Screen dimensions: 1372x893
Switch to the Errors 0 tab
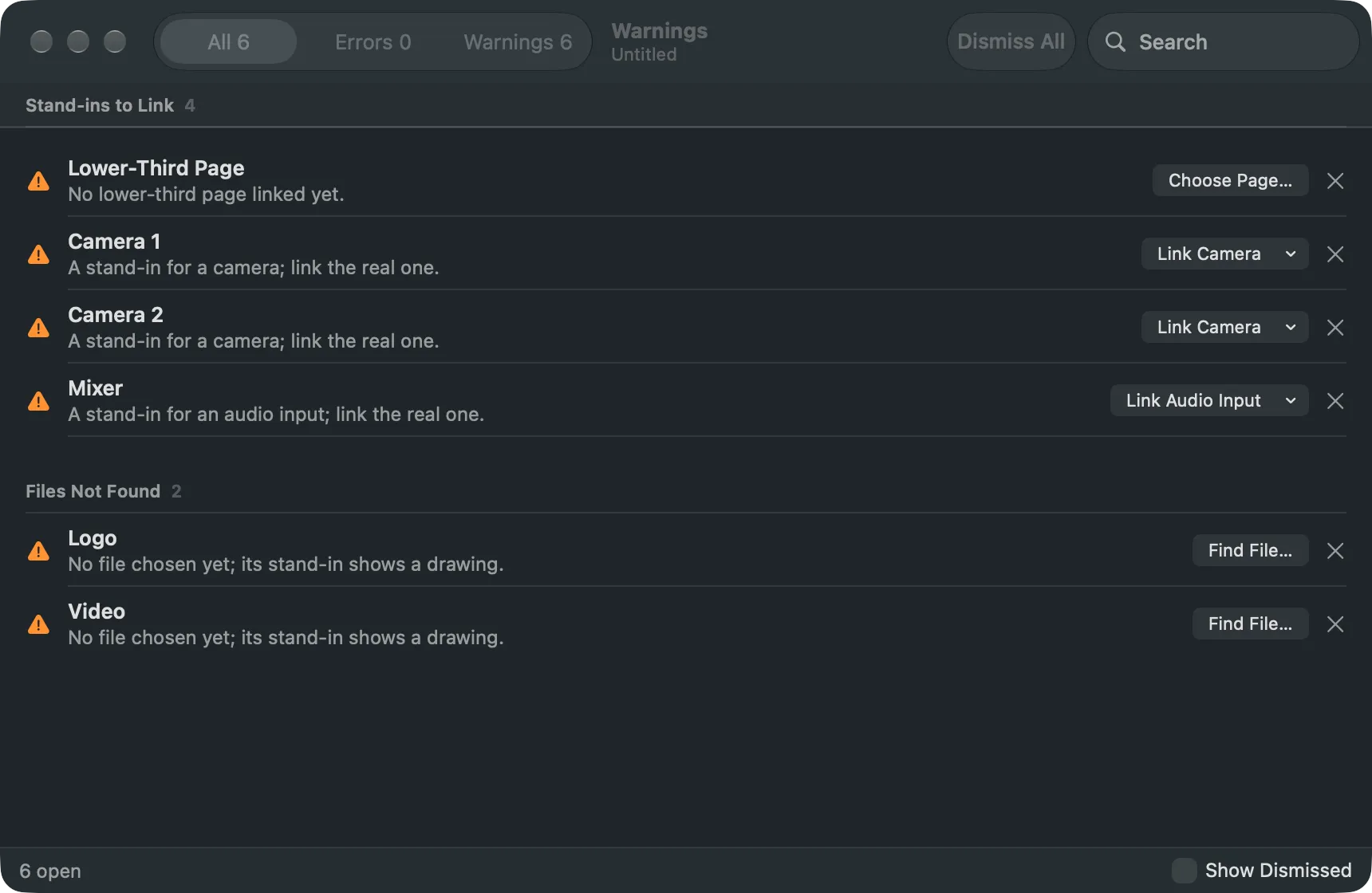click(x=373, y=41)
